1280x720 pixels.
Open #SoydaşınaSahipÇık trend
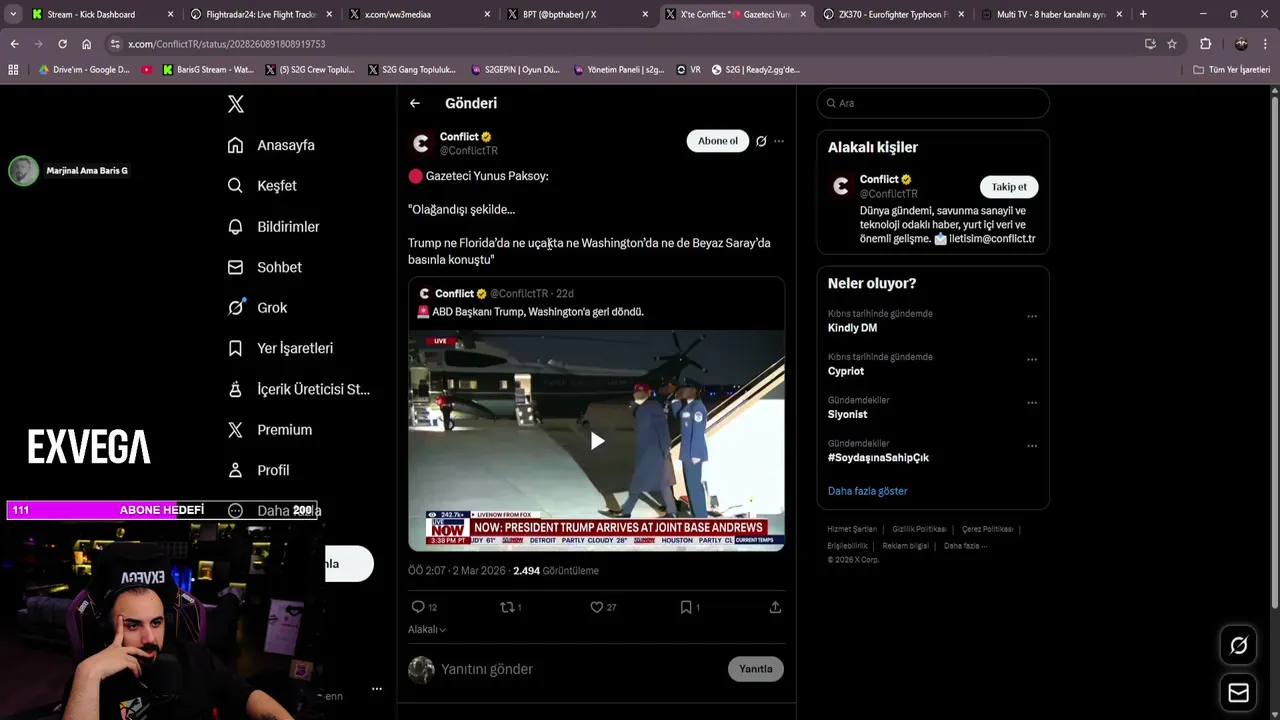878,457
